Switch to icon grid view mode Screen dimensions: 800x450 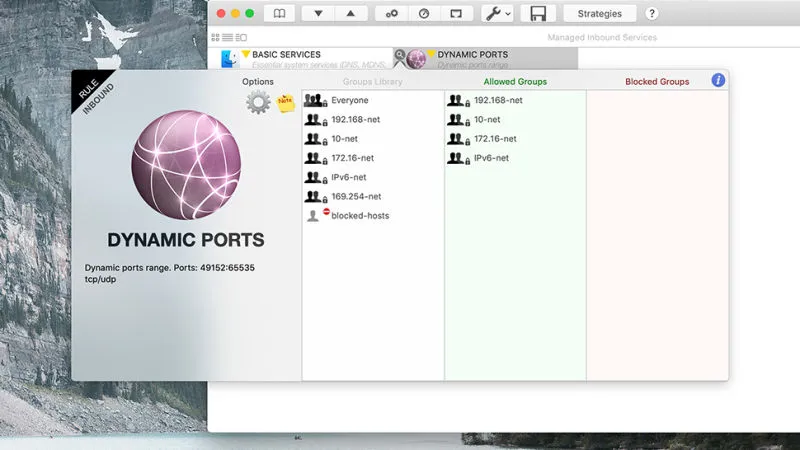point(216,37)
